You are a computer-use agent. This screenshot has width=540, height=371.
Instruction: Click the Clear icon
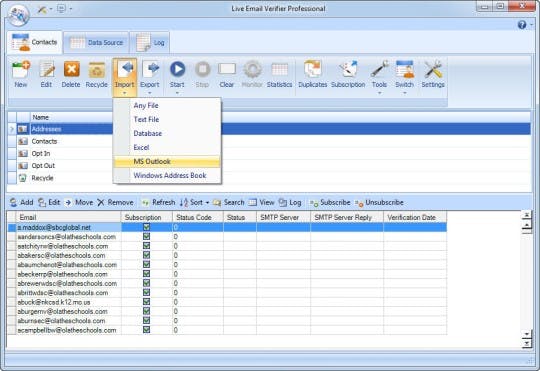tap(227, 69)
